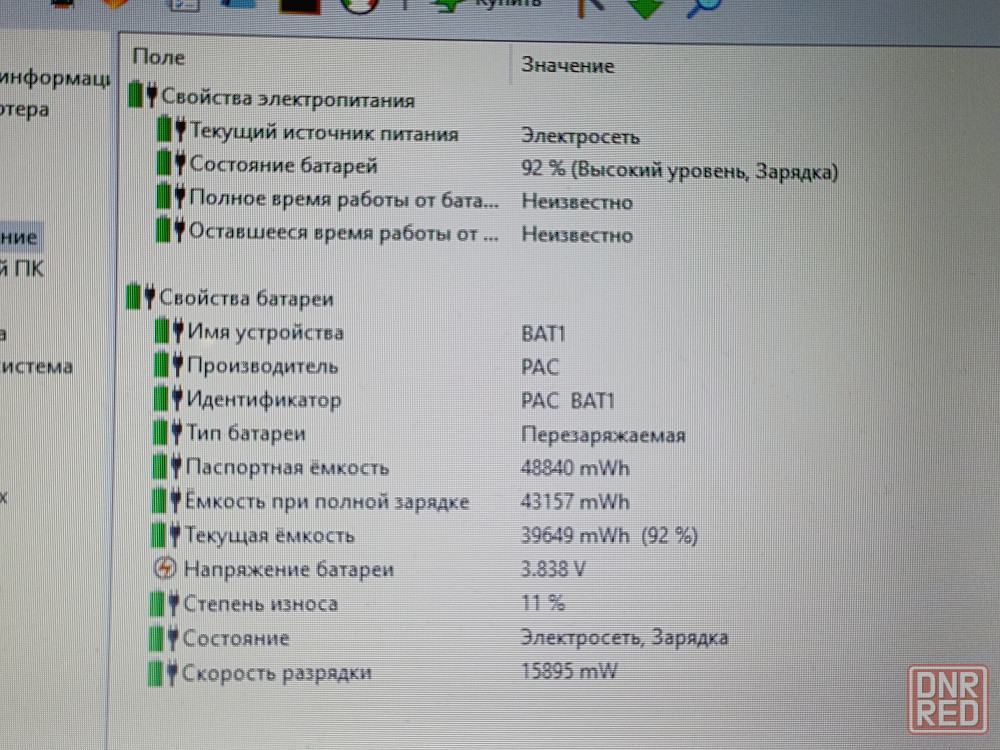The image size is (1000, 750).
Task: Click battery icon beside Свойства электропитания
Action: click(x=143, y=97)
